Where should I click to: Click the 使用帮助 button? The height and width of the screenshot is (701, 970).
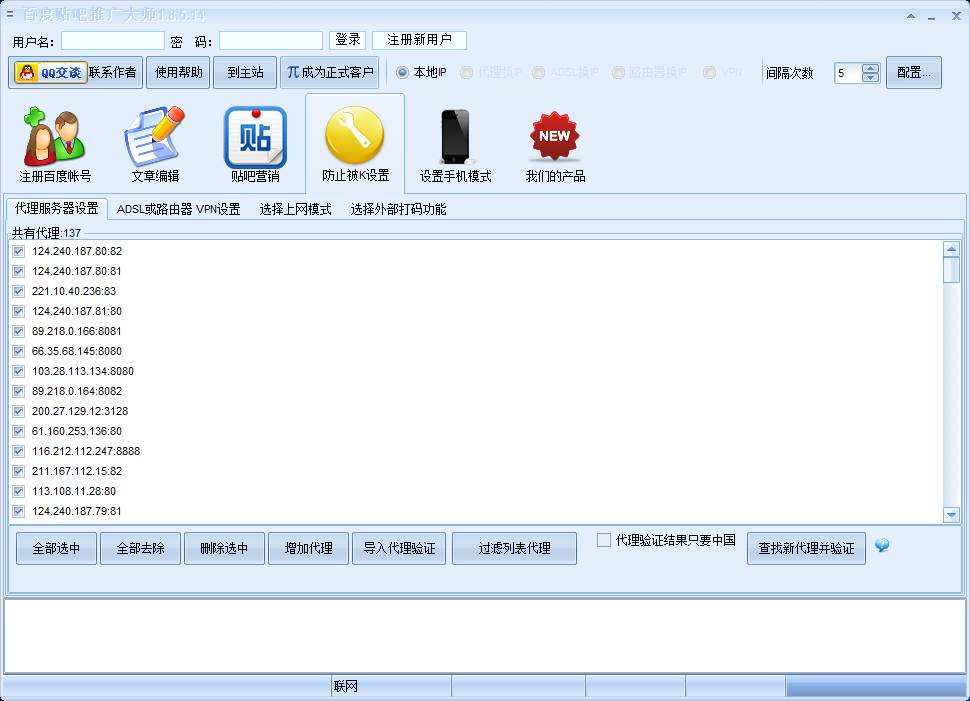click(178, 72)
